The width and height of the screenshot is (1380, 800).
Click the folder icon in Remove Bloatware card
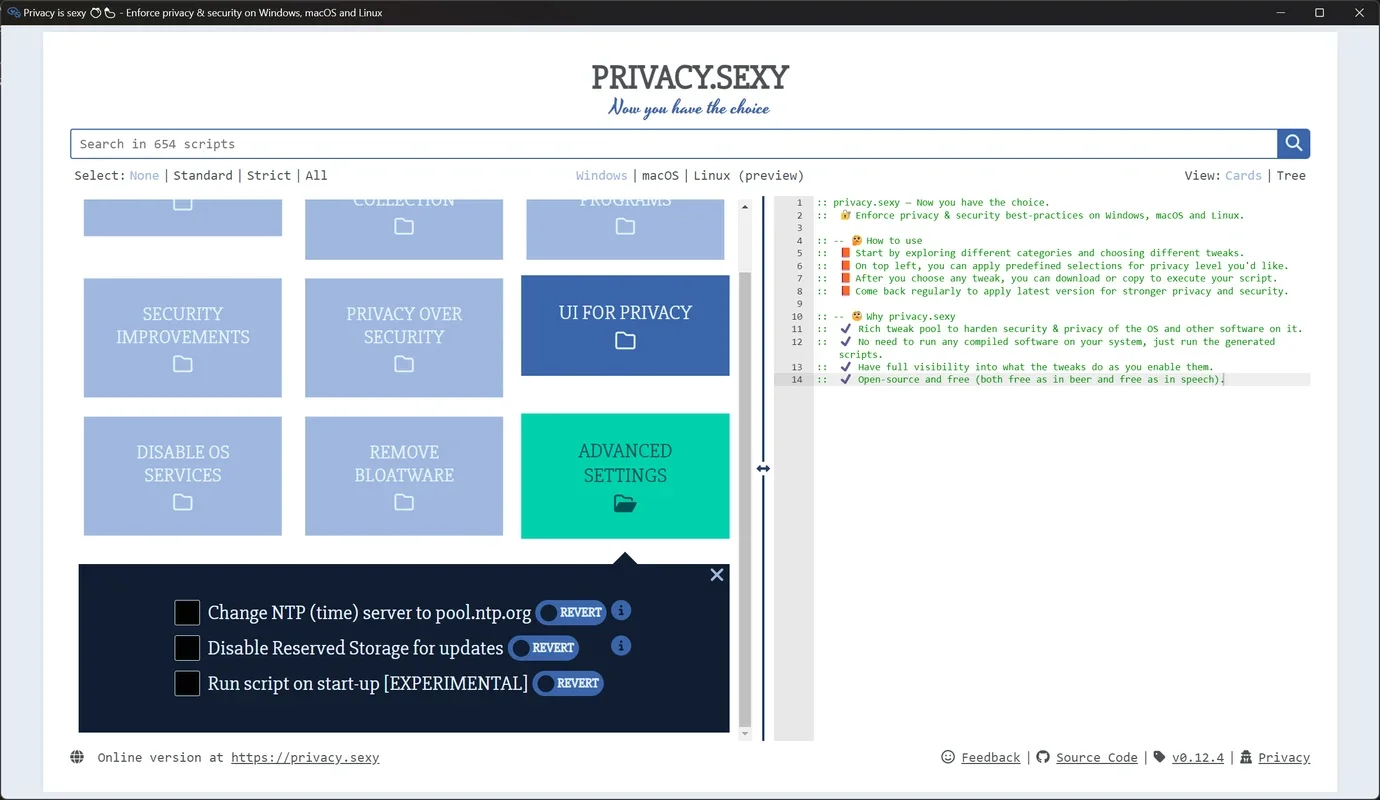coord(404,502)
